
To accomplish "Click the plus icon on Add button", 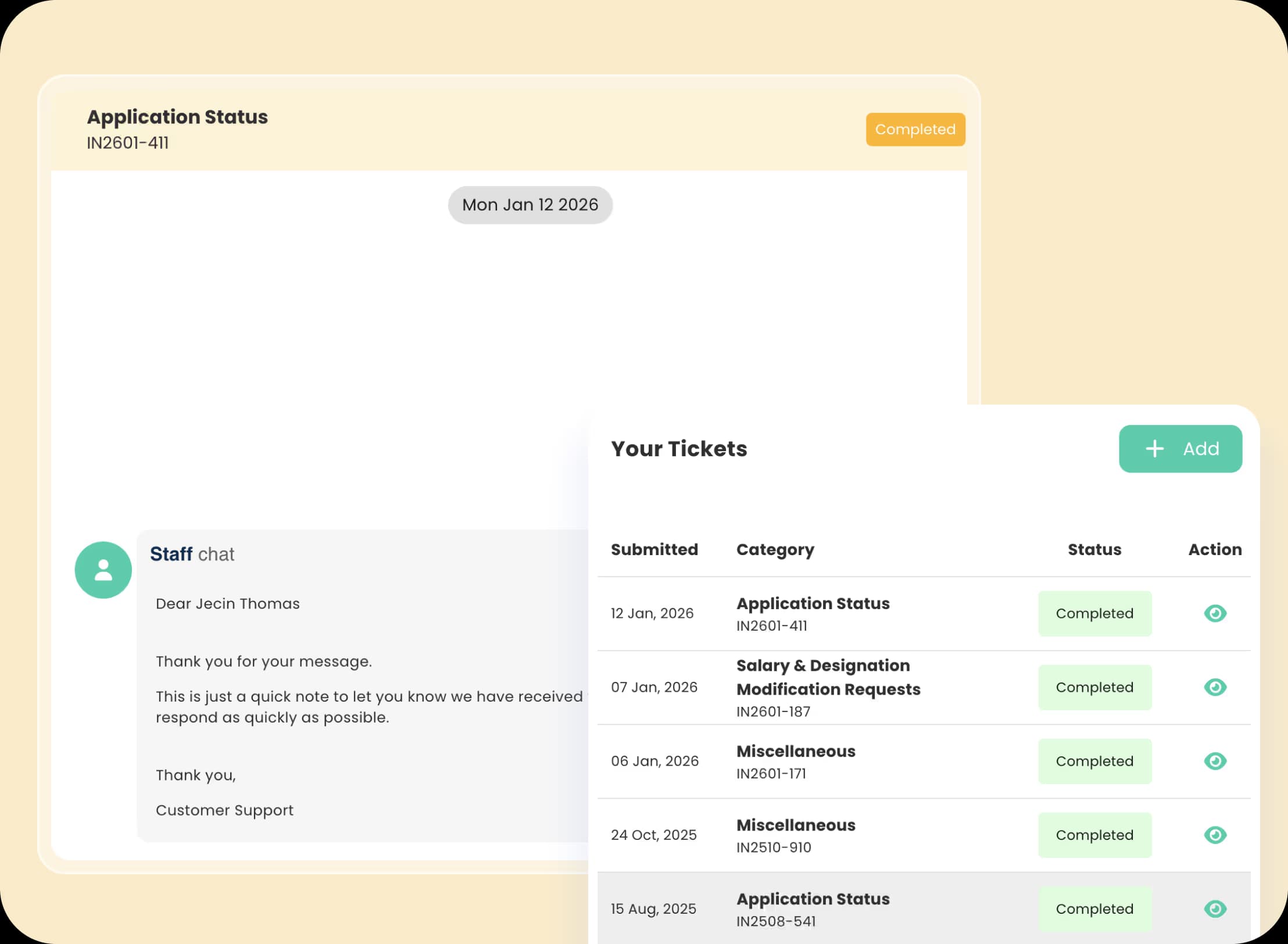I will [1154, 449].
